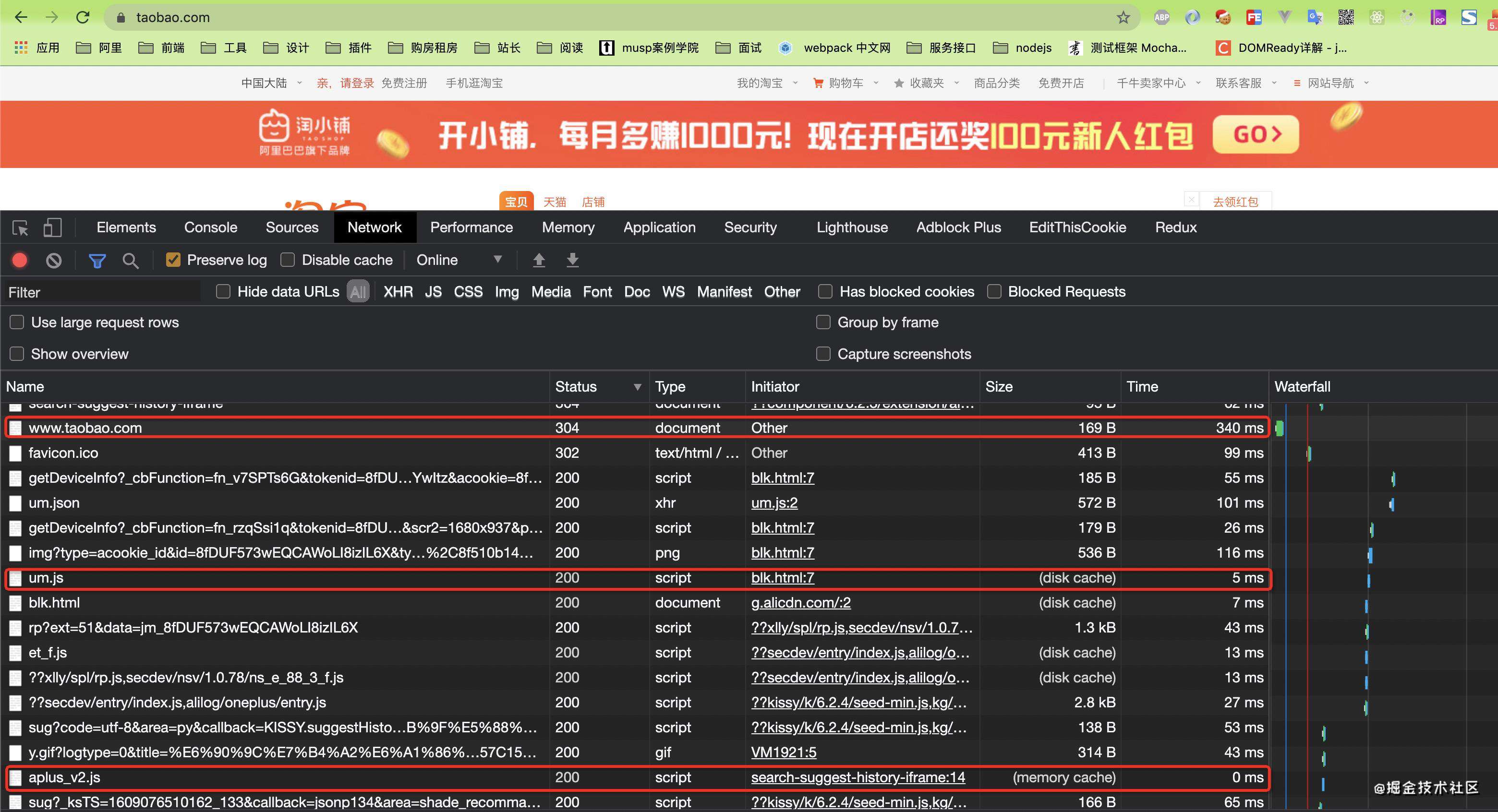Expand the 联系客服 dropdown
This screenshot has width=1498, height=812.
[1274, 83]
